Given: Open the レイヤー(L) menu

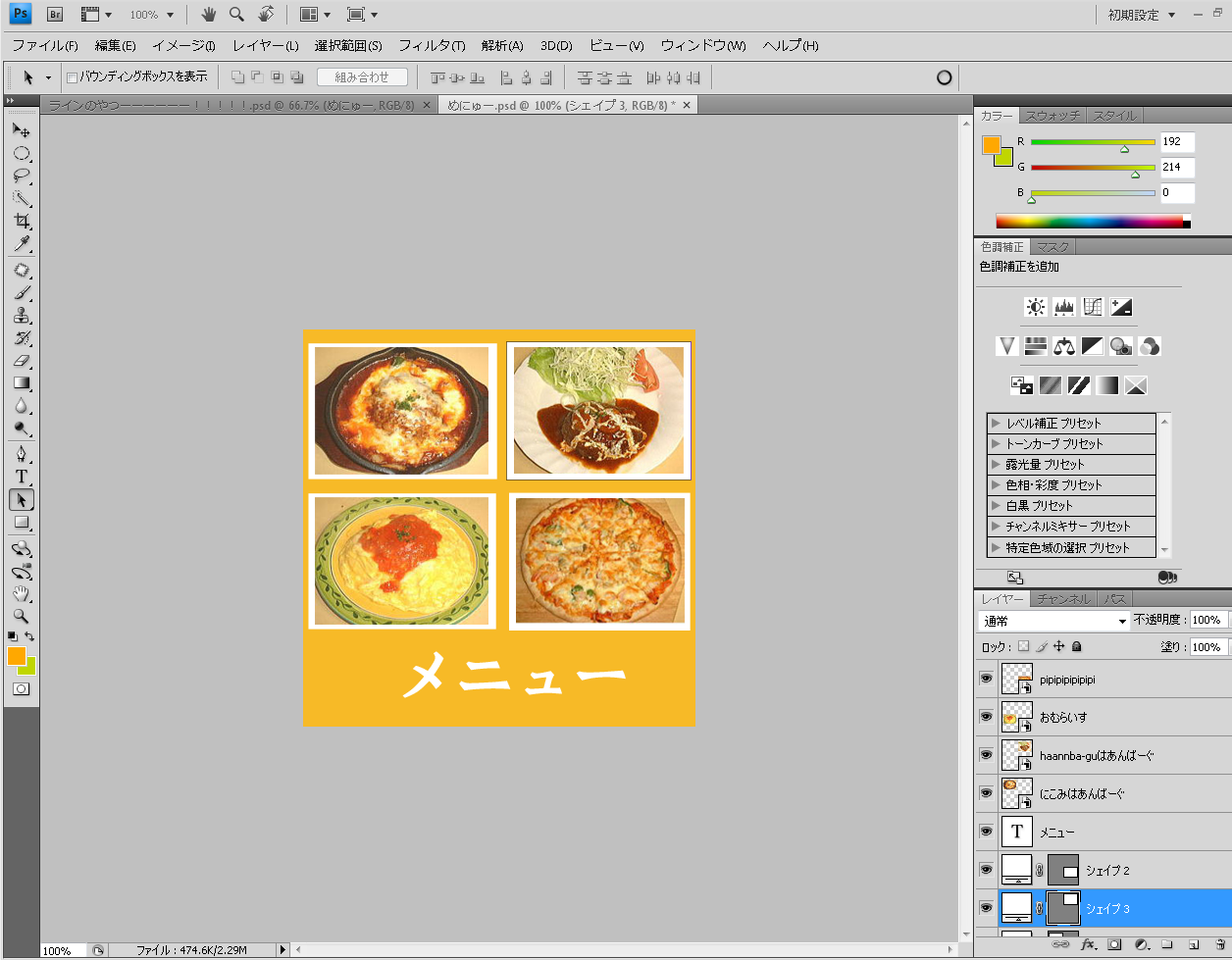Looking at the screenshot, I should [x=265, y=46].
